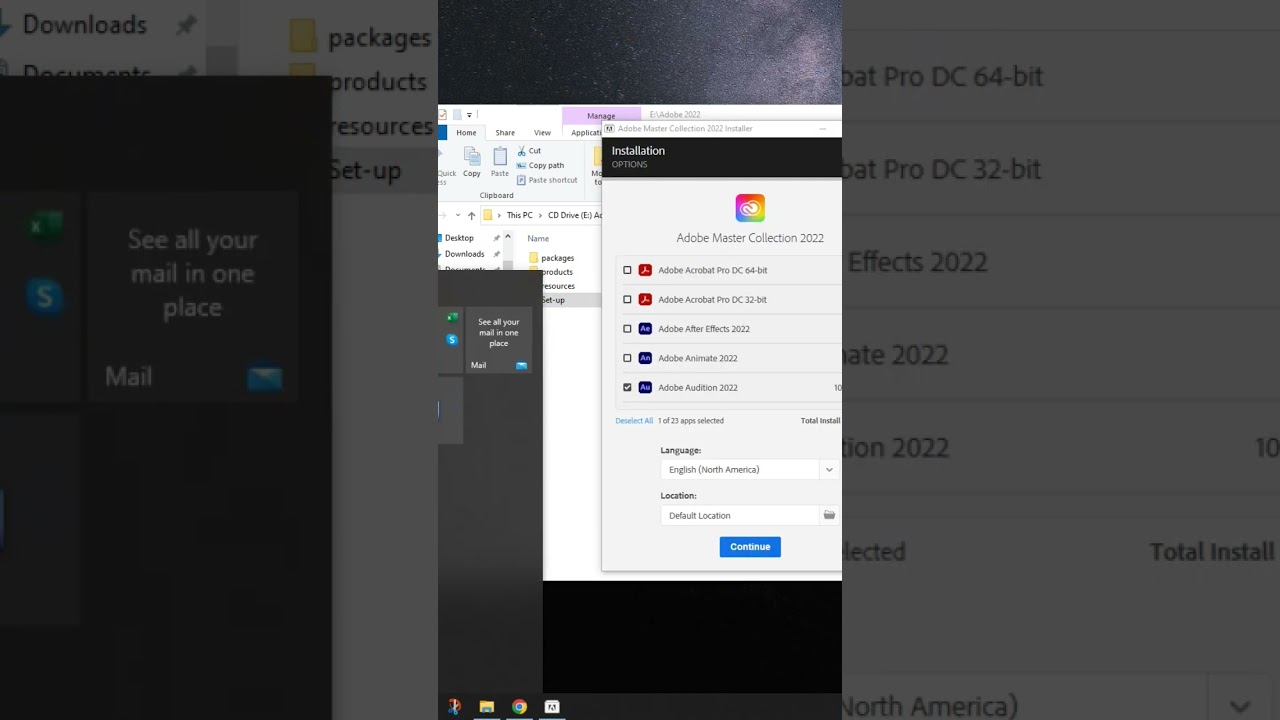Click the Properties quick access icon in Explorer

443,115
